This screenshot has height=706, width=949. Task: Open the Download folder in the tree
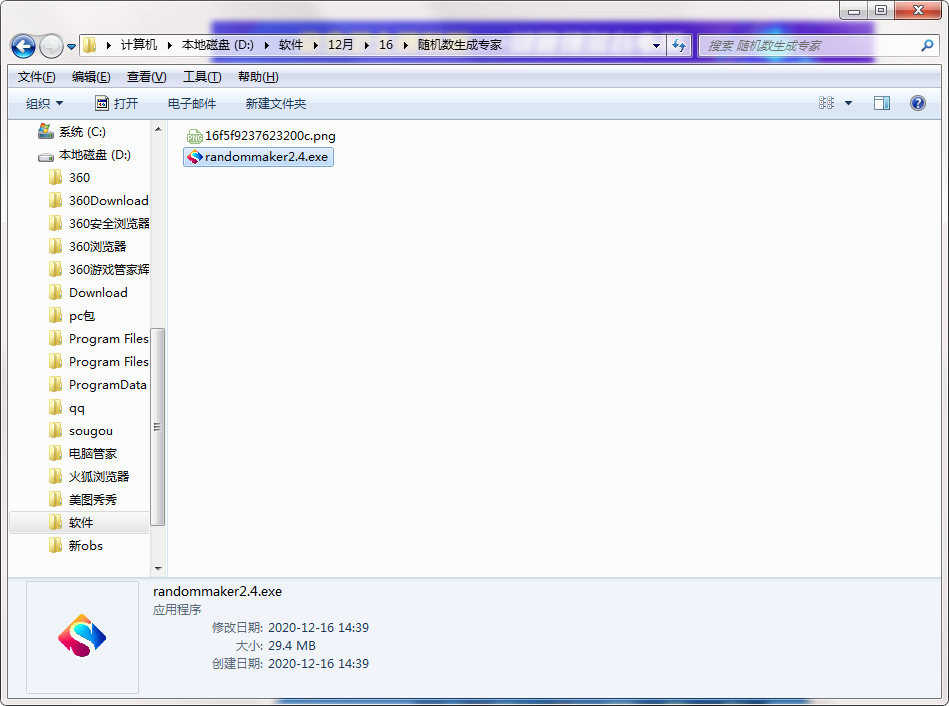[x=98, y=293]
